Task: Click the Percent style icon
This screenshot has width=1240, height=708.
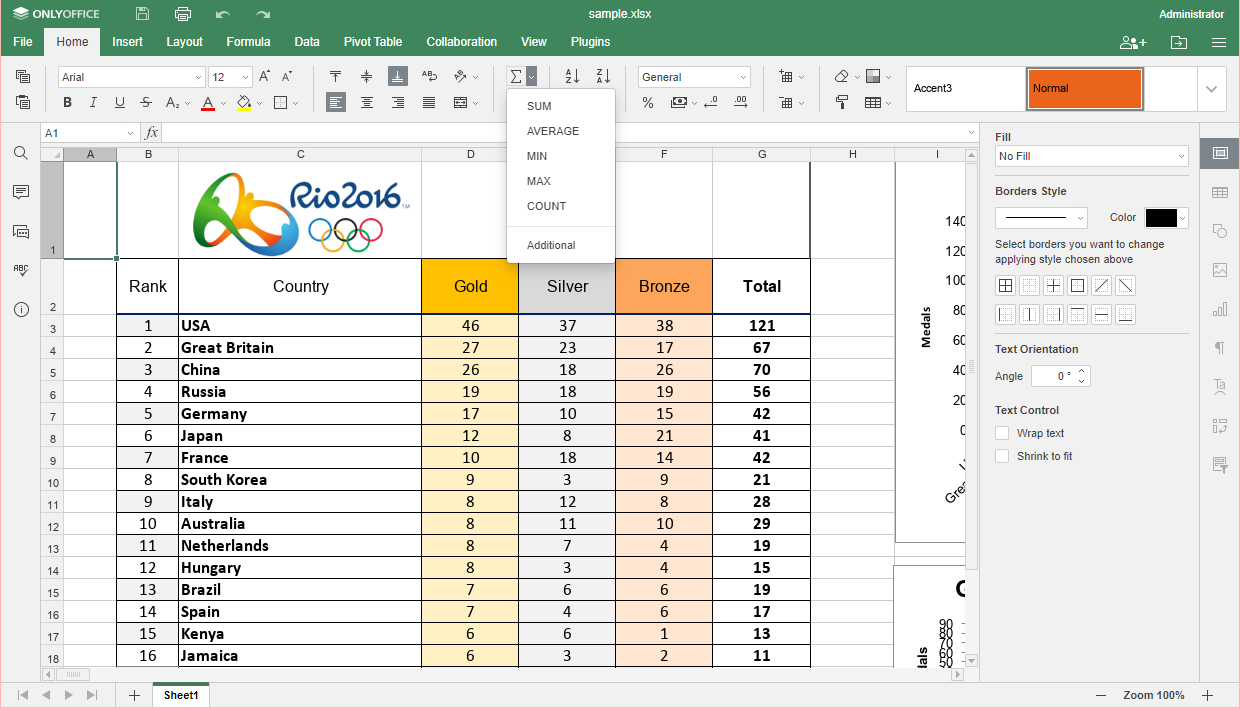Action: pyautogui.click(x=648, y=102)
